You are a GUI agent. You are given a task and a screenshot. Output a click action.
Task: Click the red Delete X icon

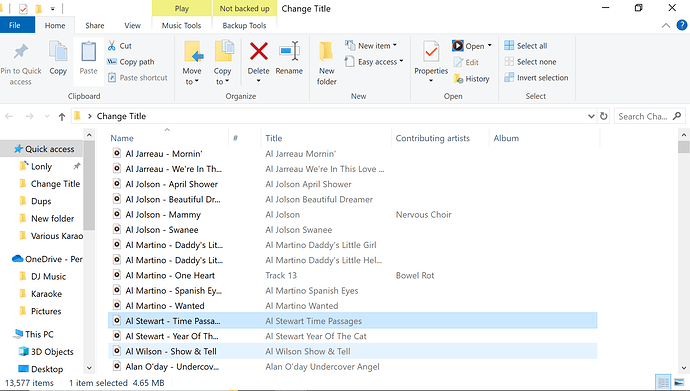point(258,51)
